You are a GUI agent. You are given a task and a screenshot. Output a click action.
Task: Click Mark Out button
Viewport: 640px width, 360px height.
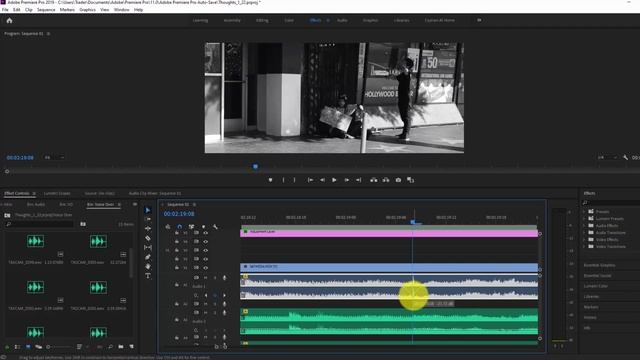294,180
